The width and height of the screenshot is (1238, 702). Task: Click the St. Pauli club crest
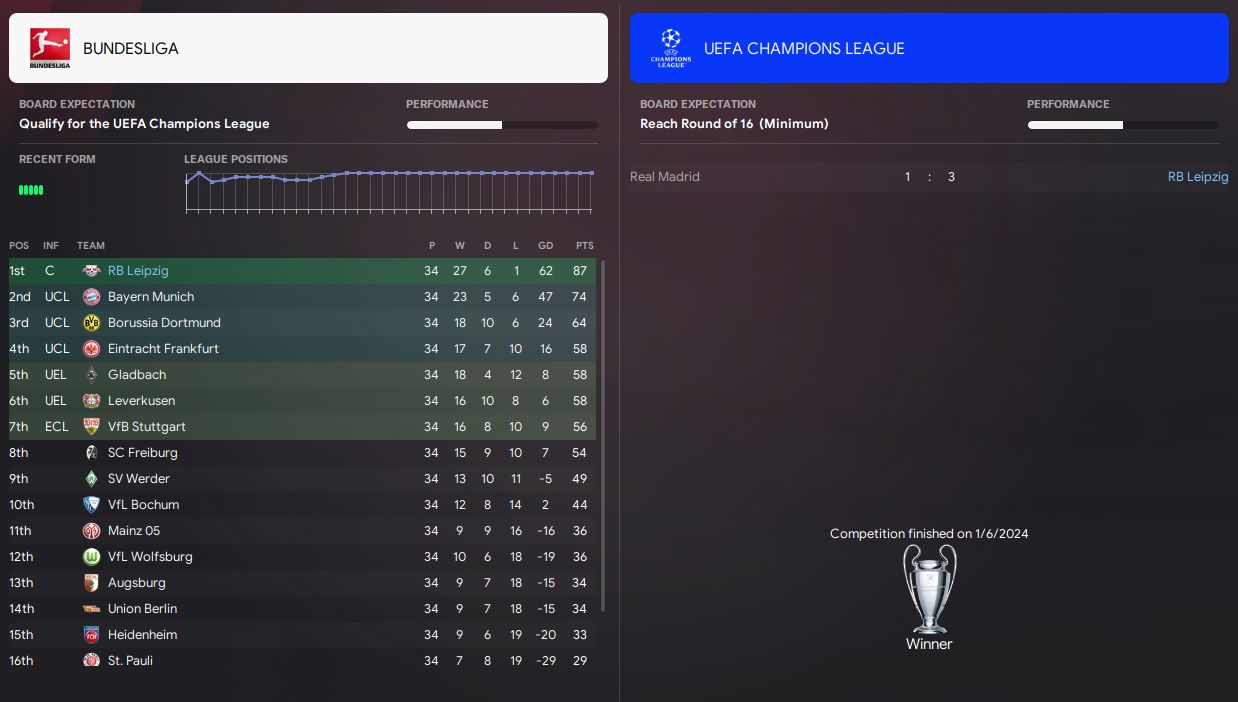91,661
